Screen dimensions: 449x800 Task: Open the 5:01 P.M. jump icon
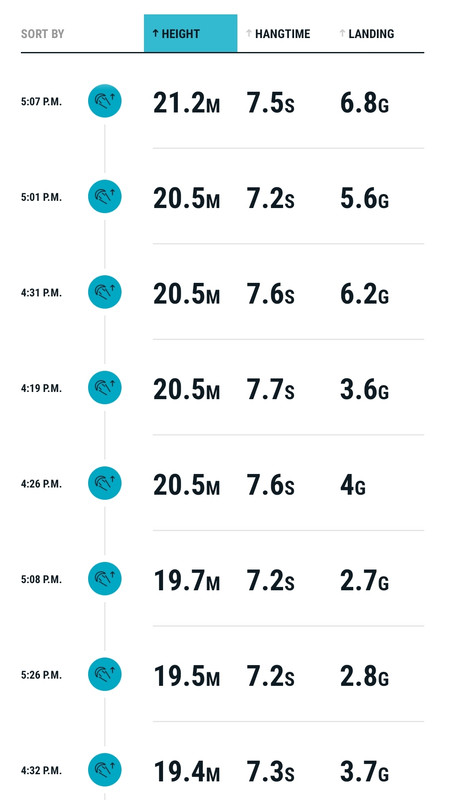105,196
